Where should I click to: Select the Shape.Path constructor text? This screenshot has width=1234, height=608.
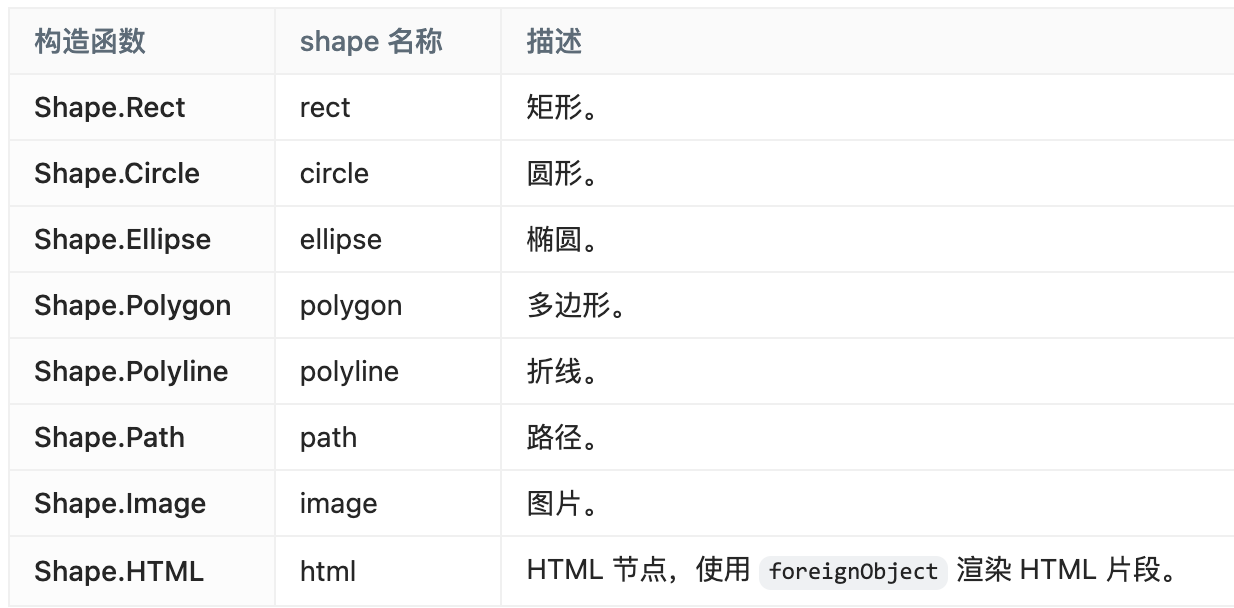(x=109, y=438)
